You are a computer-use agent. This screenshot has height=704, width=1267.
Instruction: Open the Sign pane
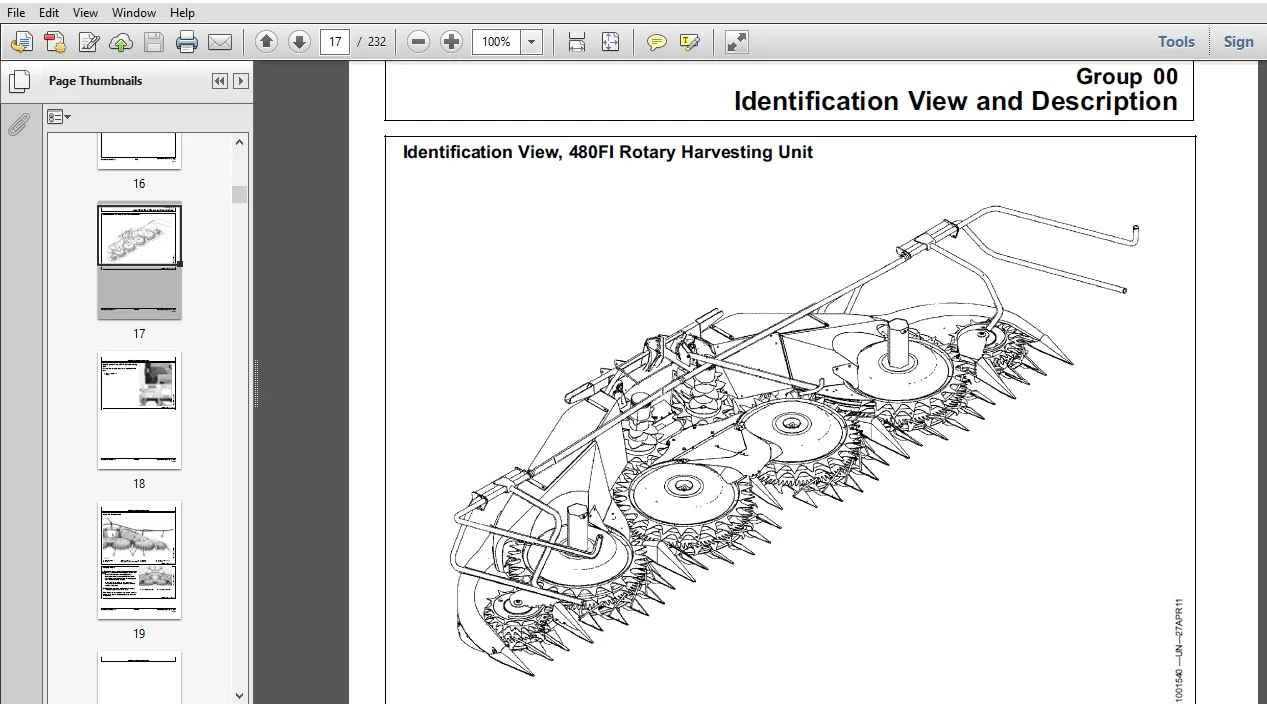click(x=1238, y=42)
